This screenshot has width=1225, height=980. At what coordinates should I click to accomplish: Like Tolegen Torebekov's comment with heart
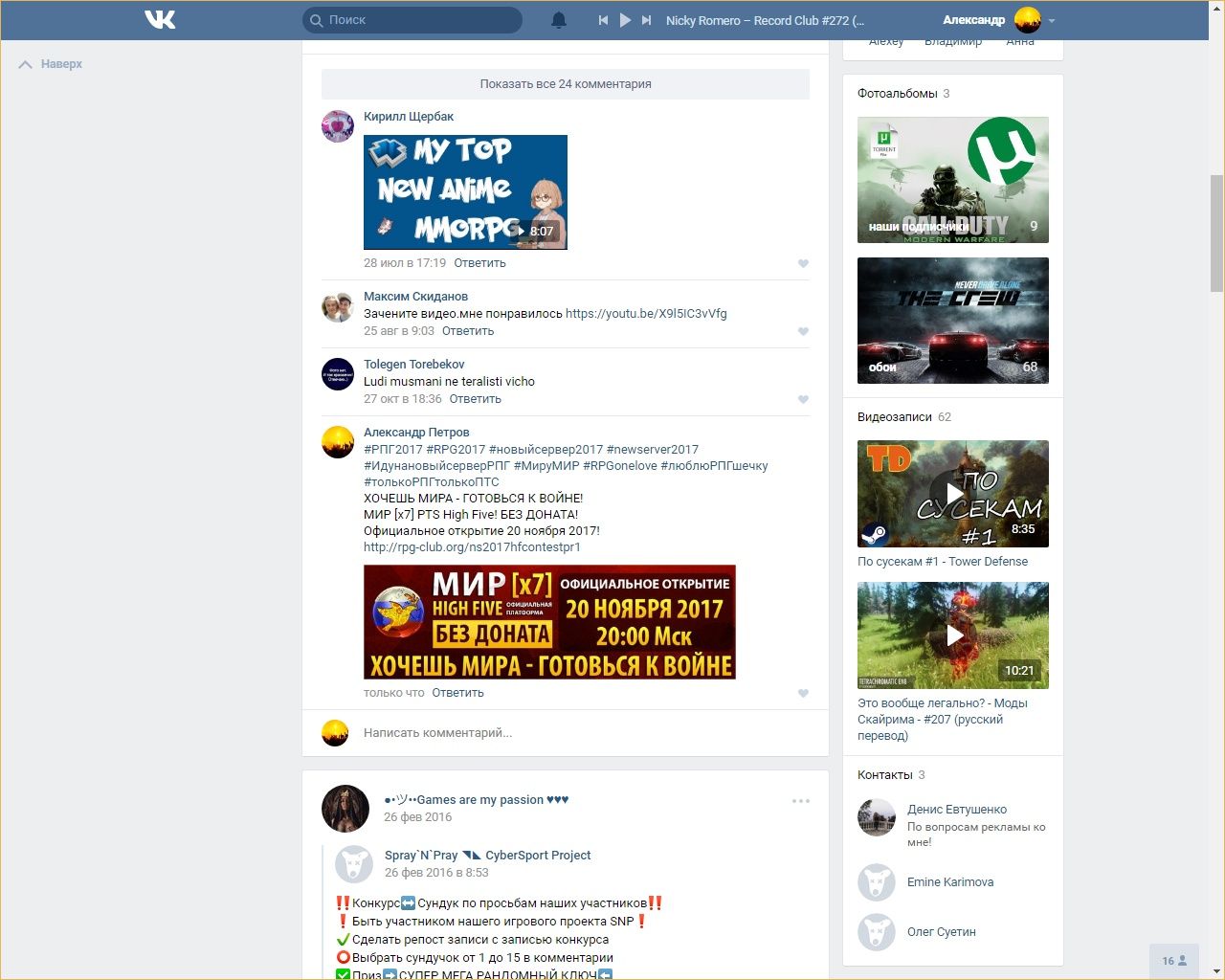coord(803,399)
